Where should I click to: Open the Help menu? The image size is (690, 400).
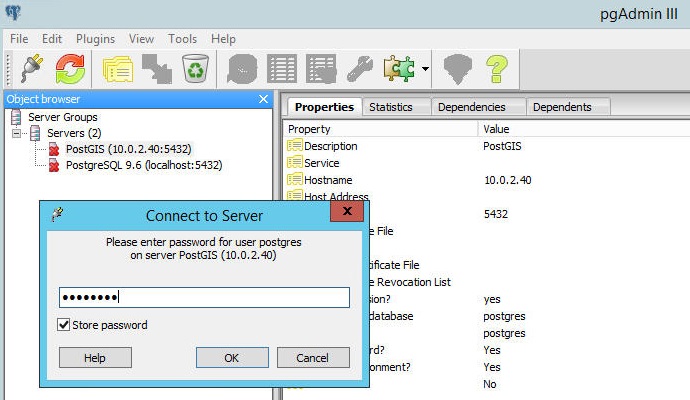coord(223,39)
